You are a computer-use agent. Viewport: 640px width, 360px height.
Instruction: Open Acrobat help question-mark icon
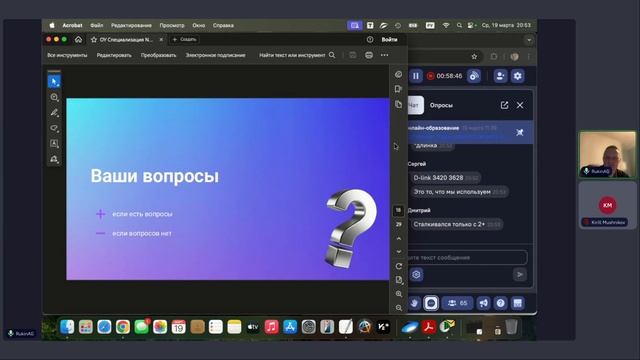point(370,40)
